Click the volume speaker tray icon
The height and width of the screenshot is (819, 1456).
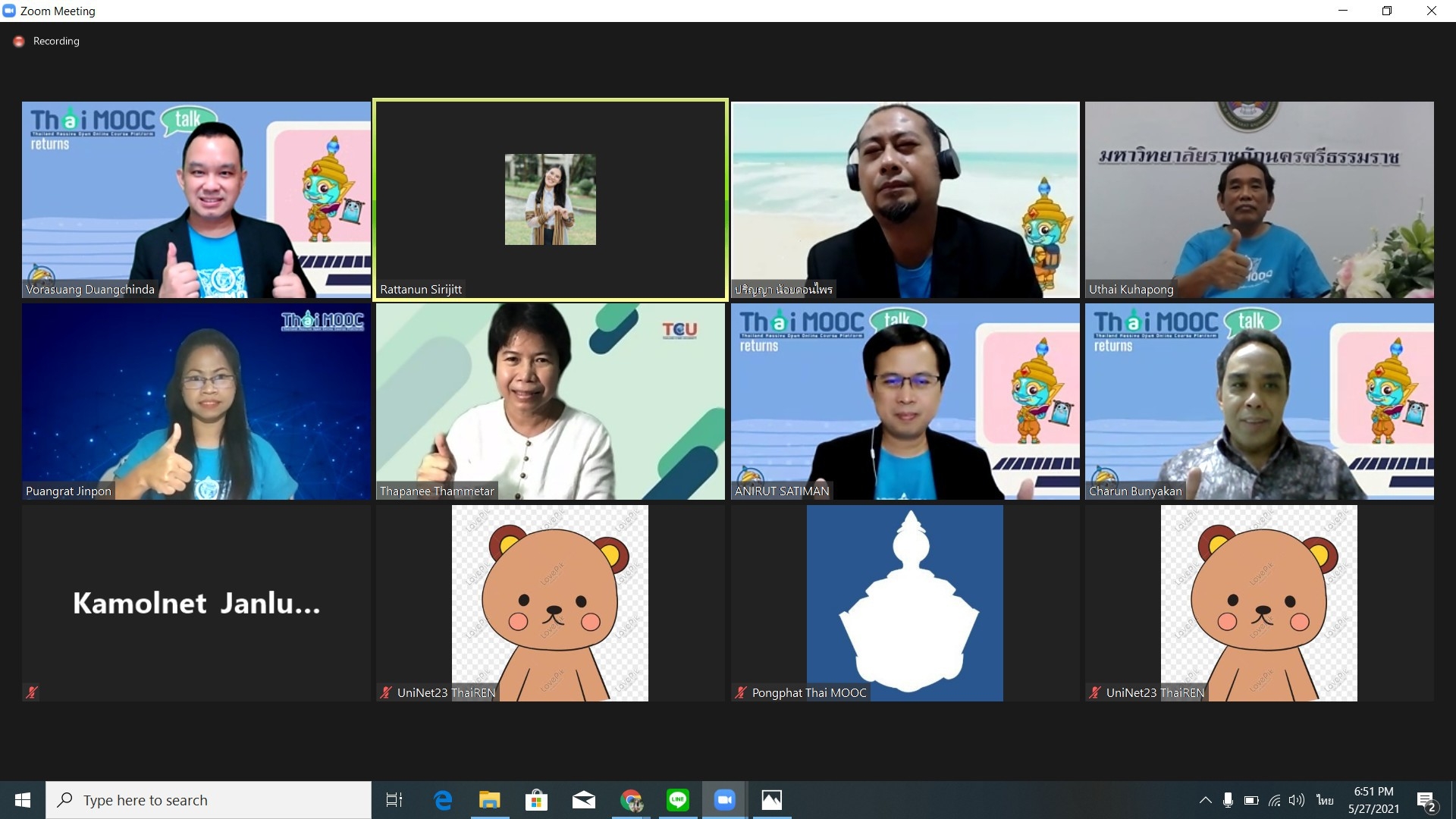pos(1297,800)
